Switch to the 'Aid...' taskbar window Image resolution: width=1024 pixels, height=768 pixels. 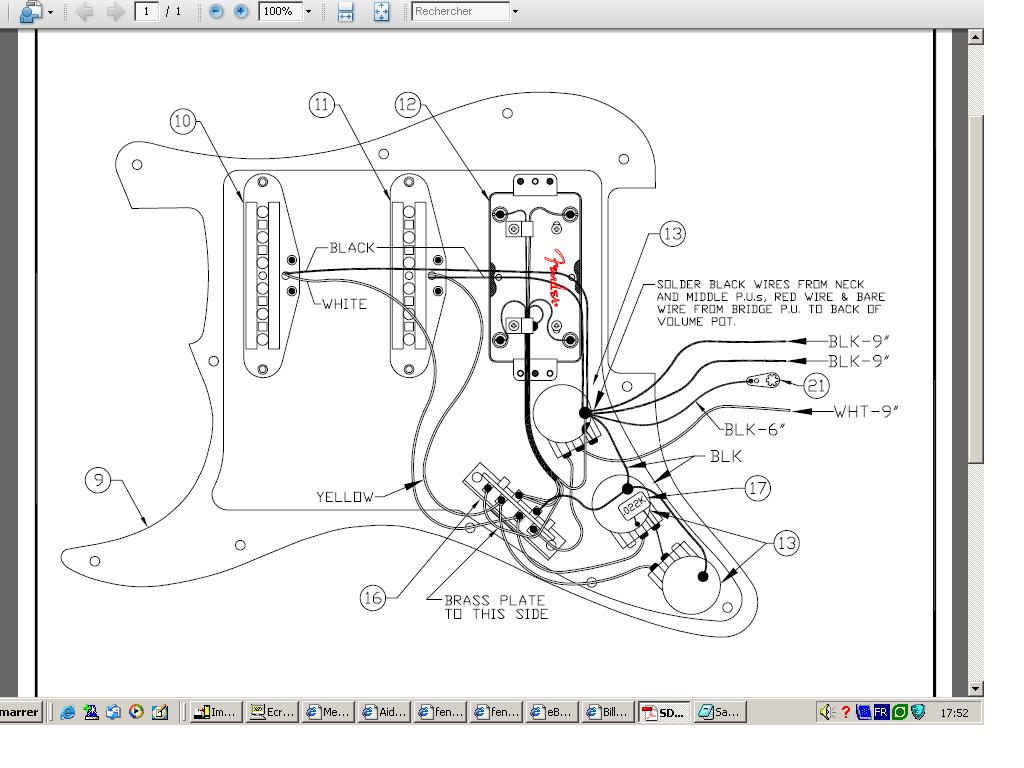click(x=385, y=712)
